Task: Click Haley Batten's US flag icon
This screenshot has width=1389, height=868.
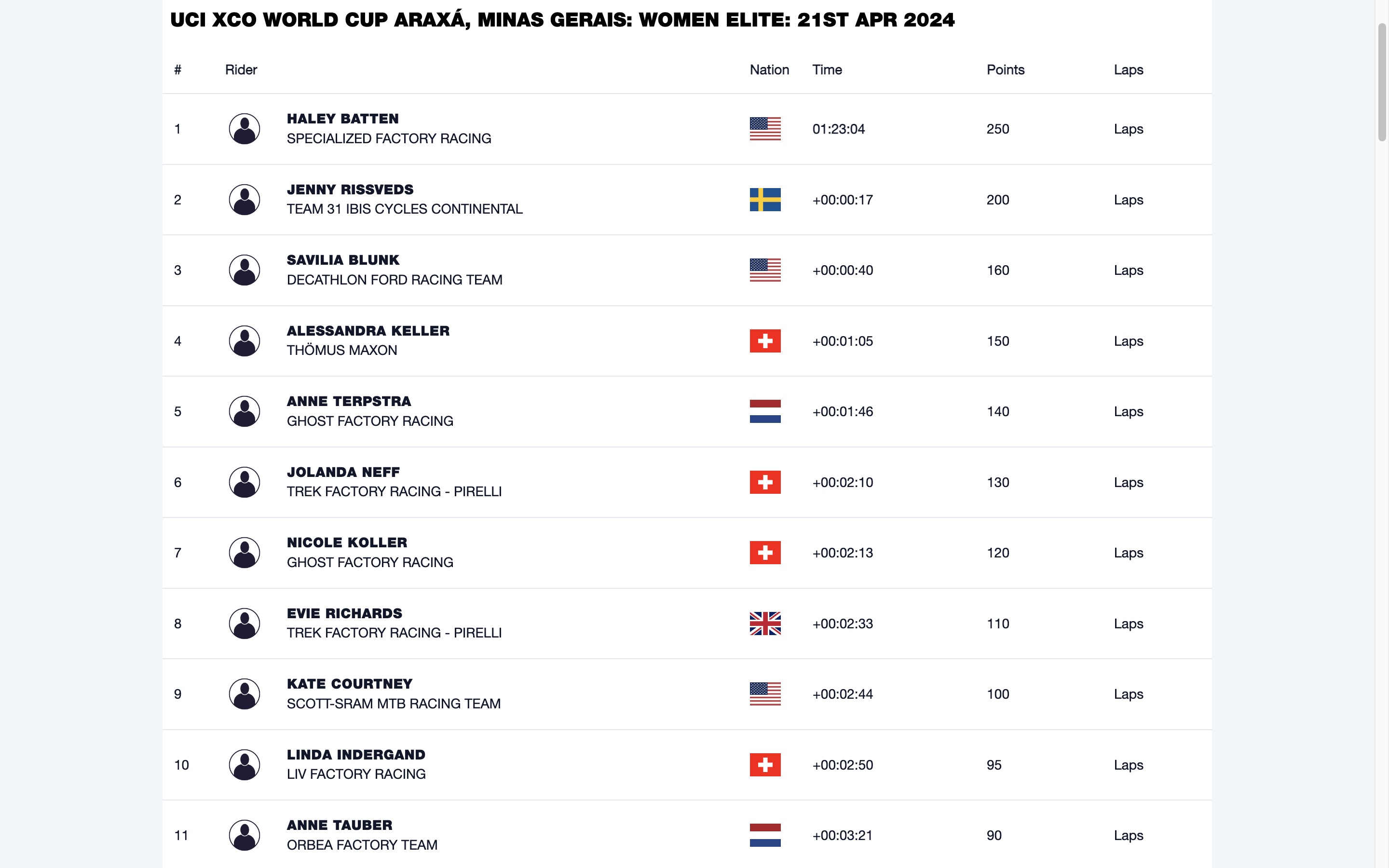Action: tap(764, 129)
